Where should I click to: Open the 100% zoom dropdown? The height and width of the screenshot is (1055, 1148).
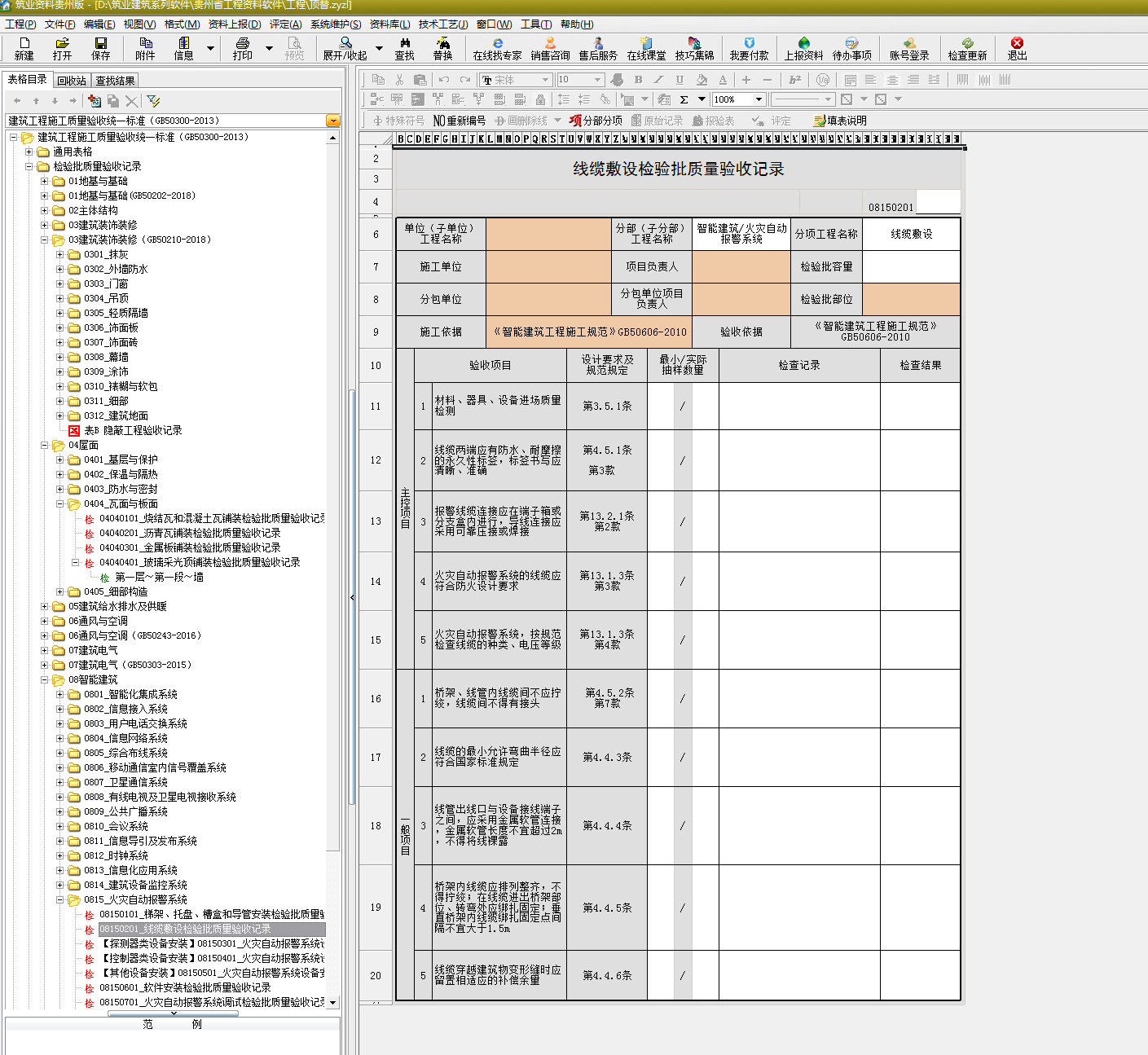pyautogui.click(x=759, y=99)
